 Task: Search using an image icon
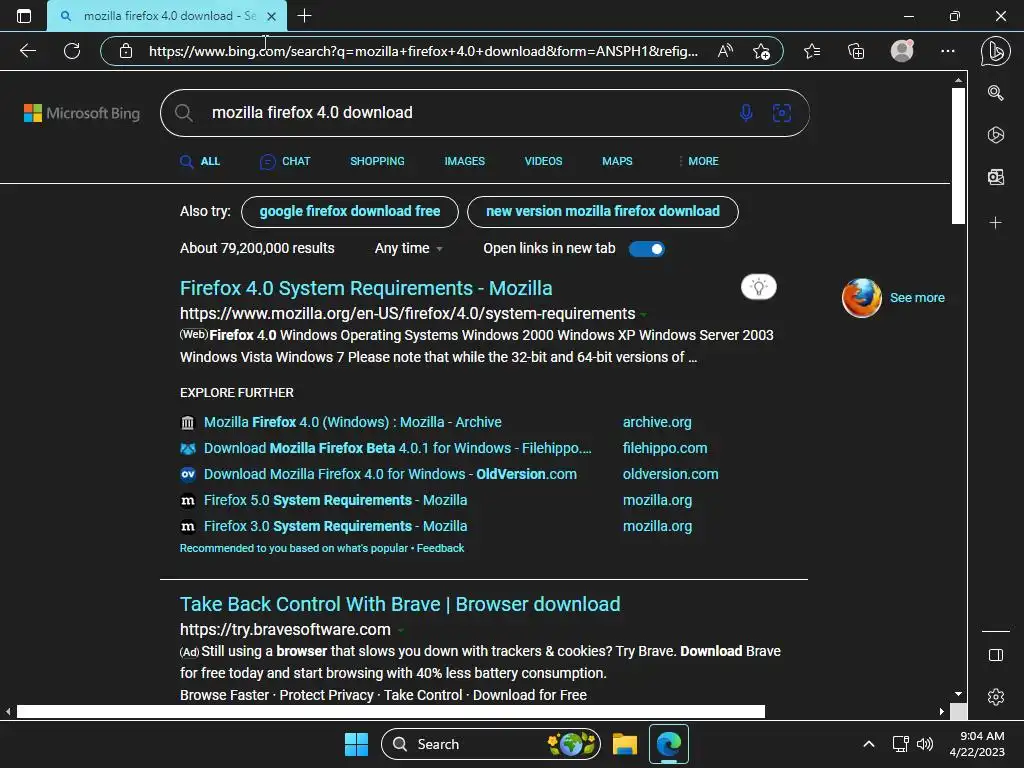coord(782,112)
